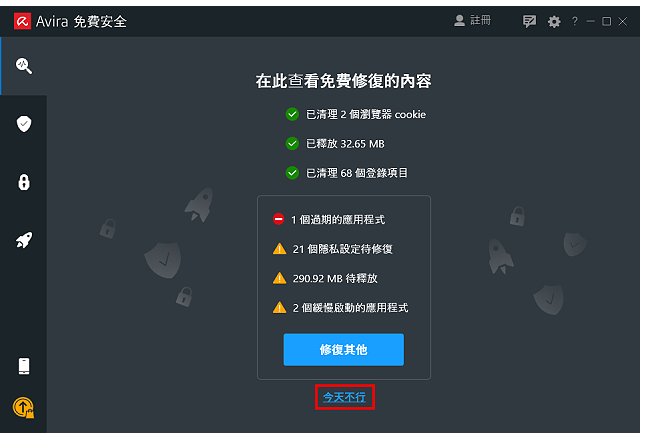This screenshot has width=650, height=444.
Task: Open the feedback chat icon
Action: pyautogui.click(x=529, y=21)
